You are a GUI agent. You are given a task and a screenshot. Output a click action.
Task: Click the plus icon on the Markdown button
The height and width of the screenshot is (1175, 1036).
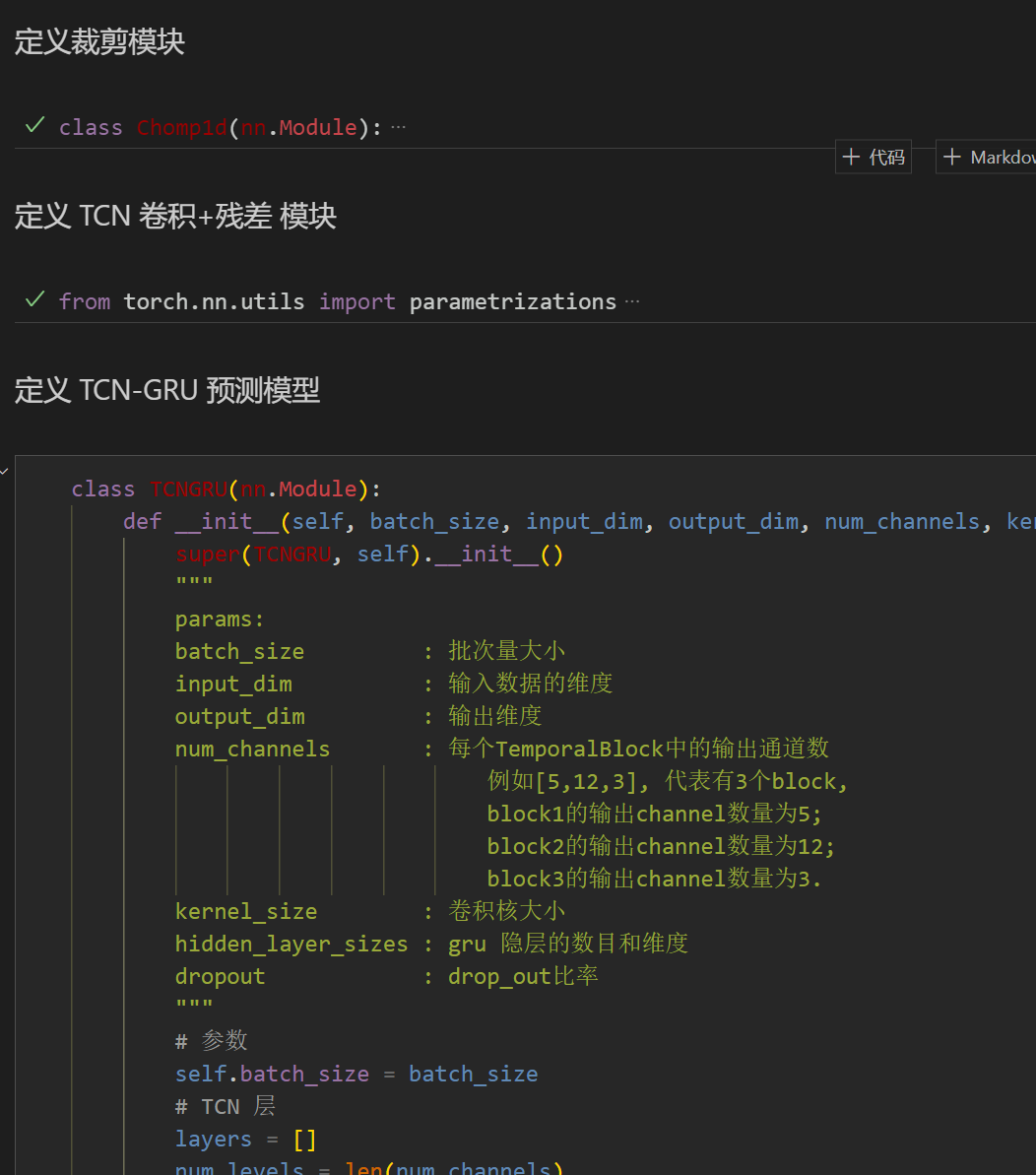click(x=952, y=156)
